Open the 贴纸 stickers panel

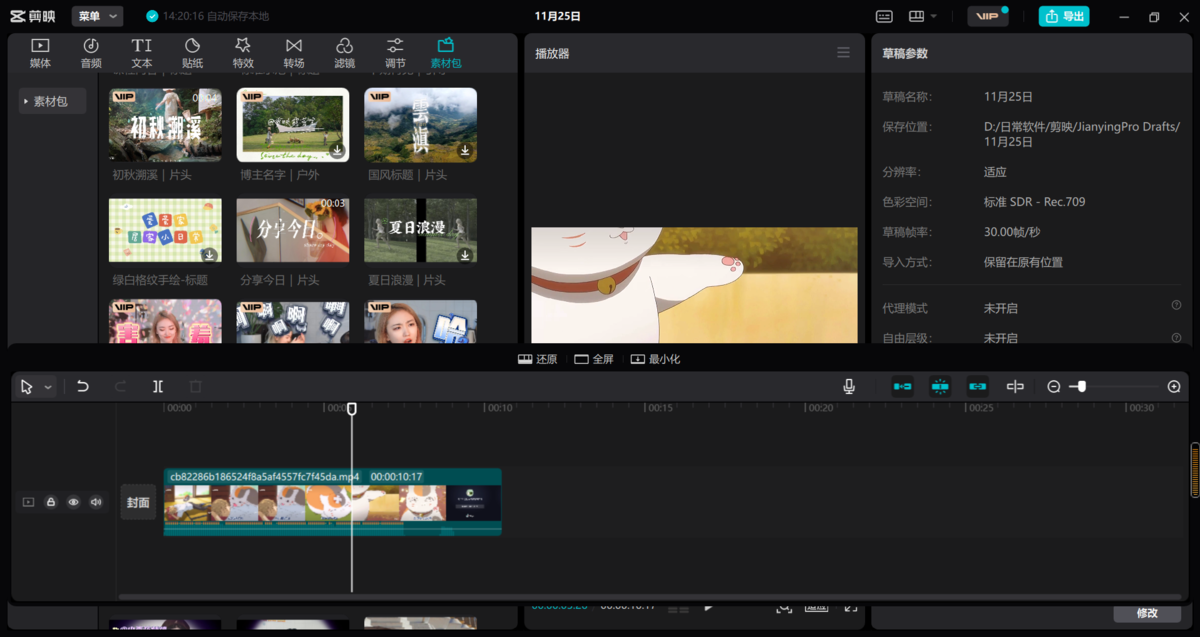pos(193,53)
